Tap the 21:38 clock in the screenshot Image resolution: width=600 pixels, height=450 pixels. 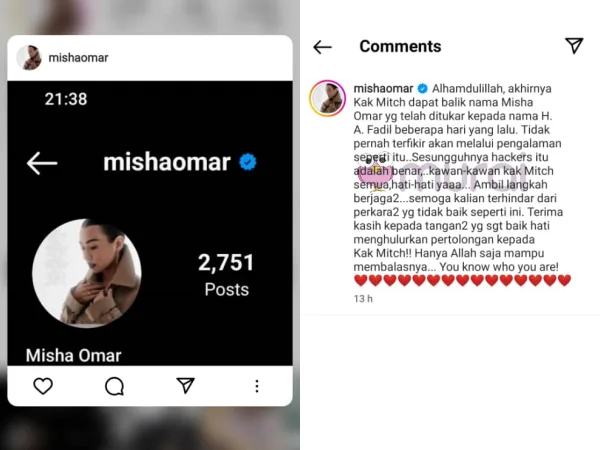point(66,99)
